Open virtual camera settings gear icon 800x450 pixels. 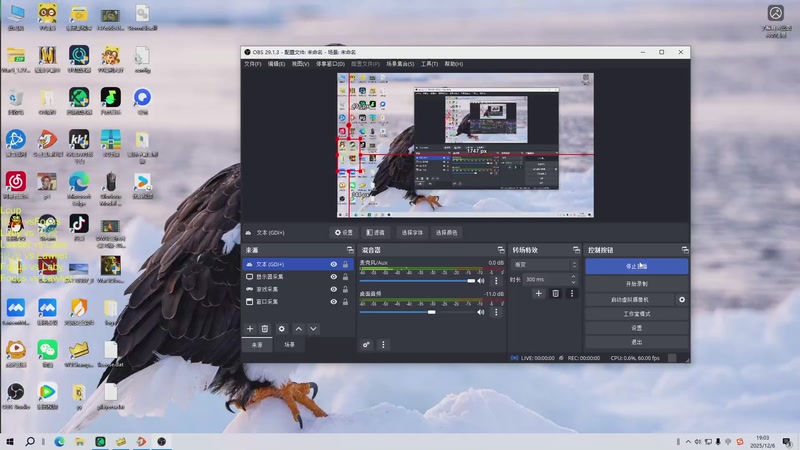(682, 299)
